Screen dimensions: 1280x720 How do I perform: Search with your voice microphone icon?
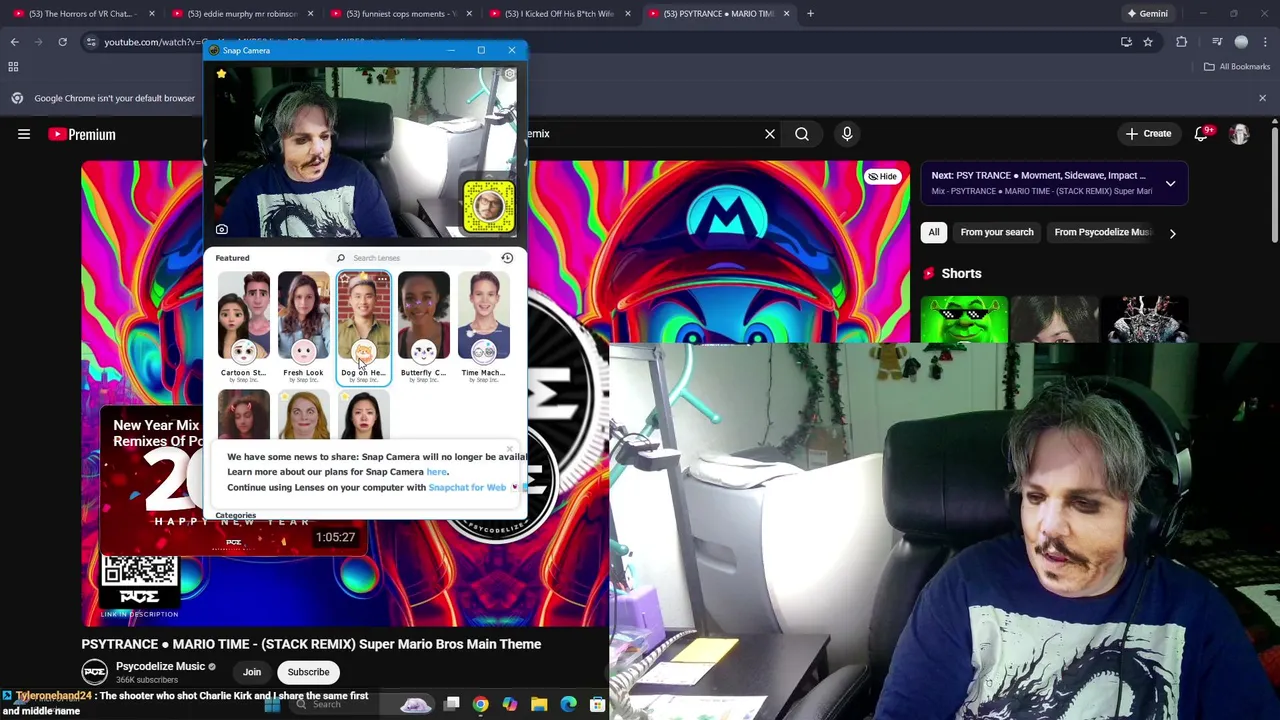[x=847, y=134]
